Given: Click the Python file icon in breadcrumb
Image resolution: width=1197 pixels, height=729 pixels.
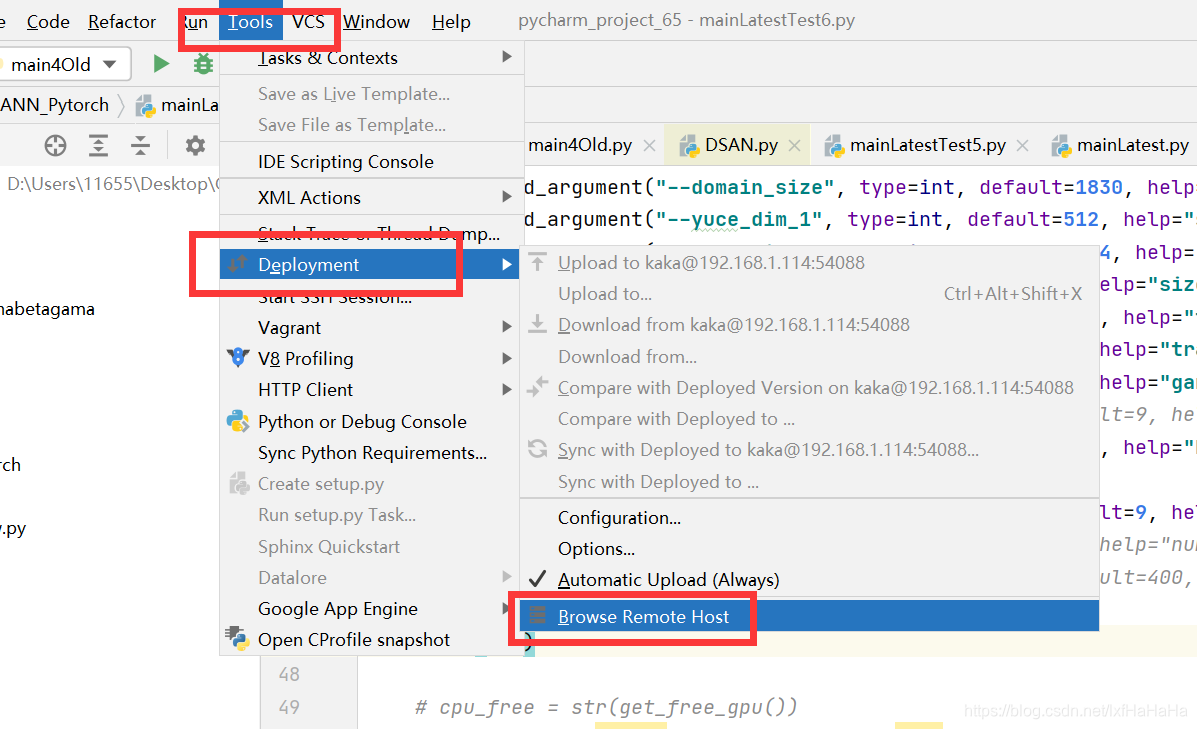Looking at the screenshot, I should (145, 105).
